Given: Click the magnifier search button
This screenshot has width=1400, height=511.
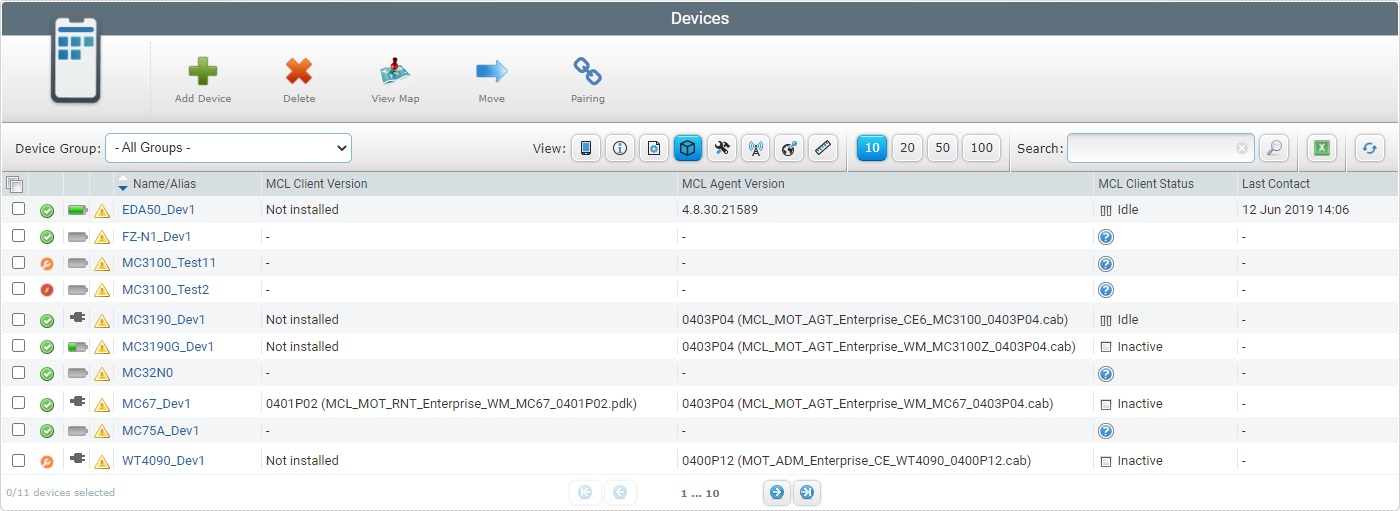Looking at the screenshot, I should pyautogui.click(x=1274, y=148).
